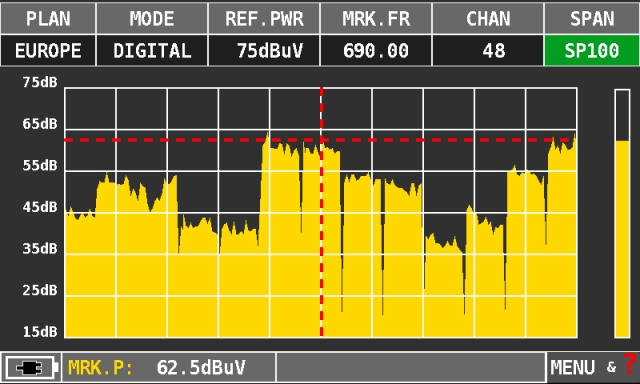Select the battery power plug icon
Image resolution: width=640 pixels, height=384 pixels.
tap(31, 368)
